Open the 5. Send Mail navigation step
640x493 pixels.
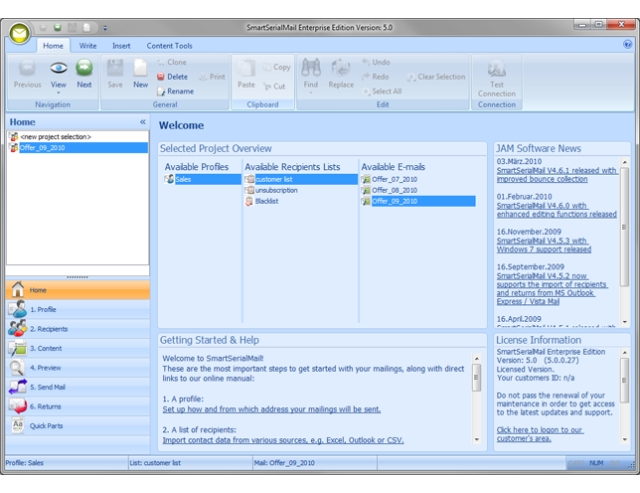78,387
